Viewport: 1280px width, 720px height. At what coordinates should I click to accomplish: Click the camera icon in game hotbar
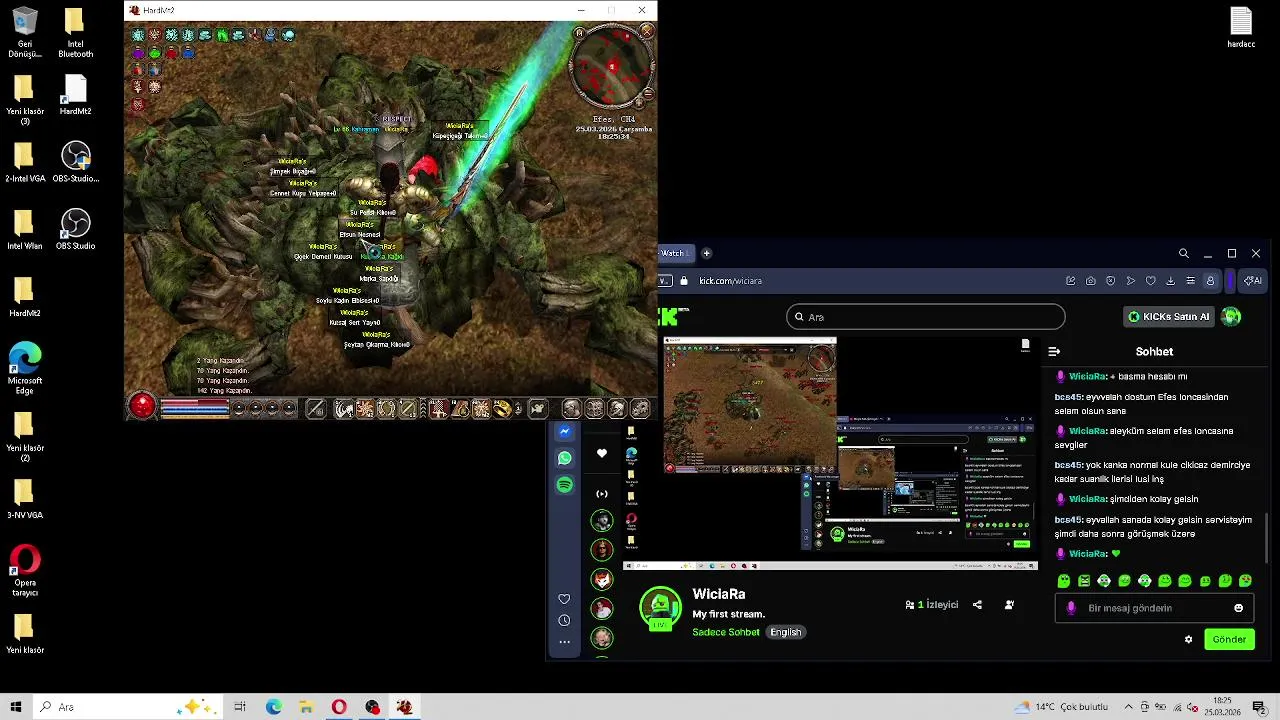pos(538,408)
